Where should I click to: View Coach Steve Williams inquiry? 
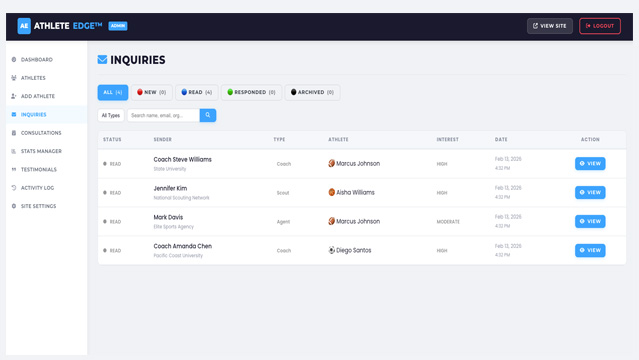pyautogui.click(x=590, y=163)
